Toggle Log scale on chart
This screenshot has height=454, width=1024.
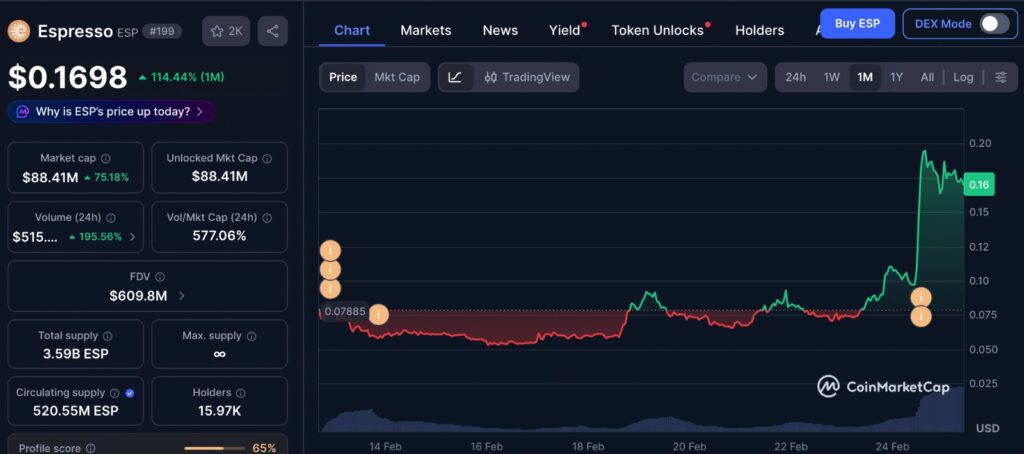click(963, 77)
